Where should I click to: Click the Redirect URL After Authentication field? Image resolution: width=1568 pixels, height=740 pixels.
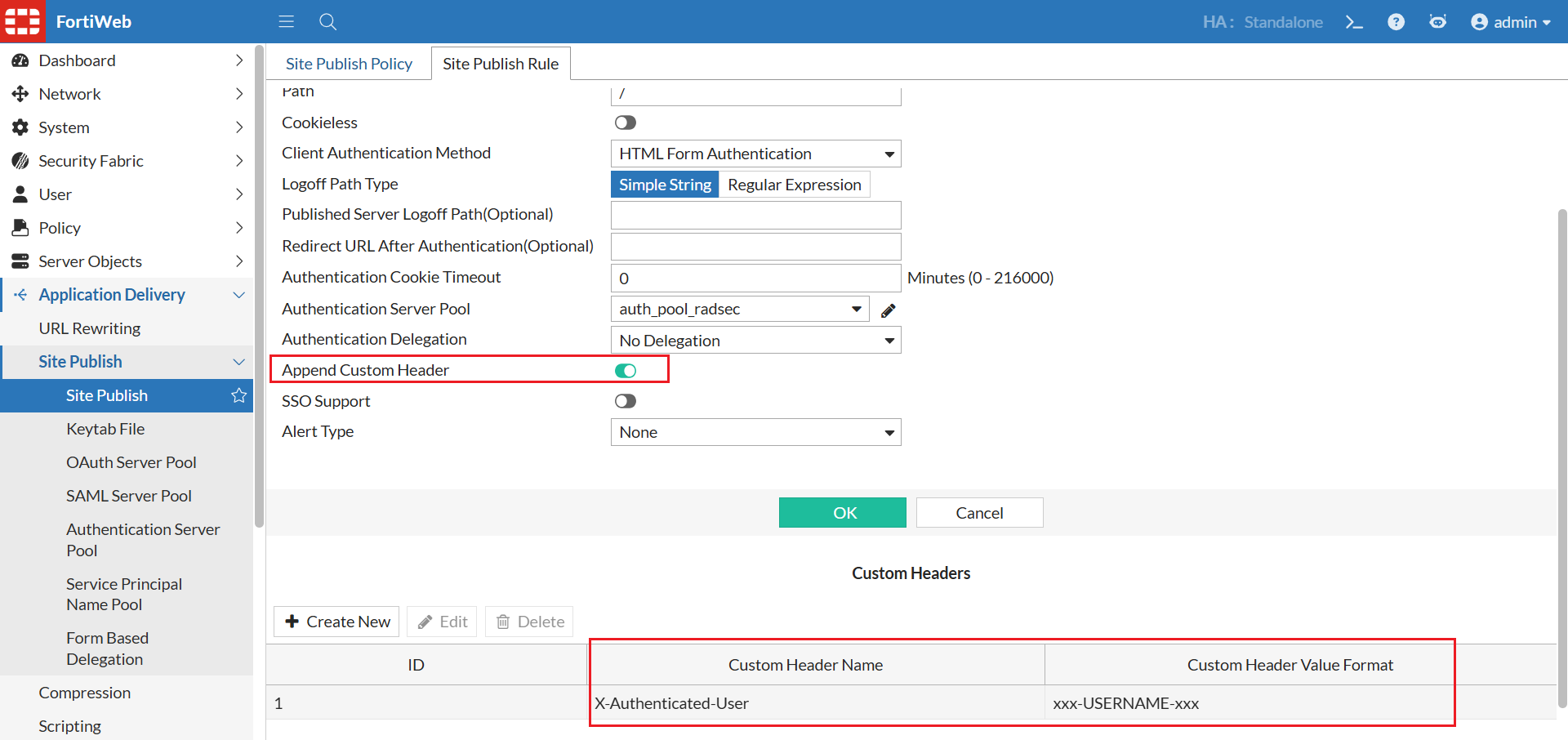(x=756, y=247)
